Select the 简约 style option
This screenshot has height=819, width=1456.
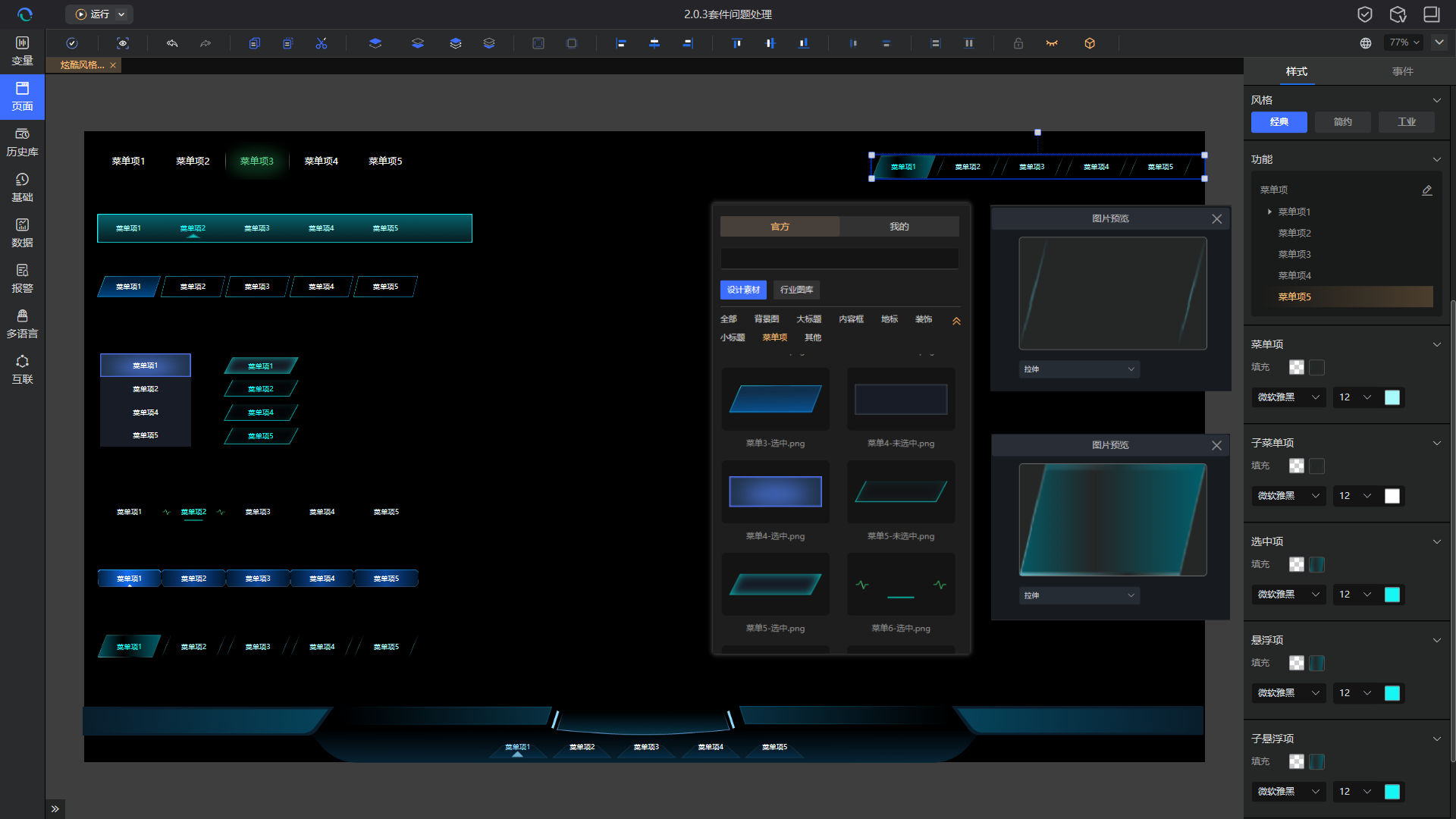pyautogui.click(x=1343, y=122)
